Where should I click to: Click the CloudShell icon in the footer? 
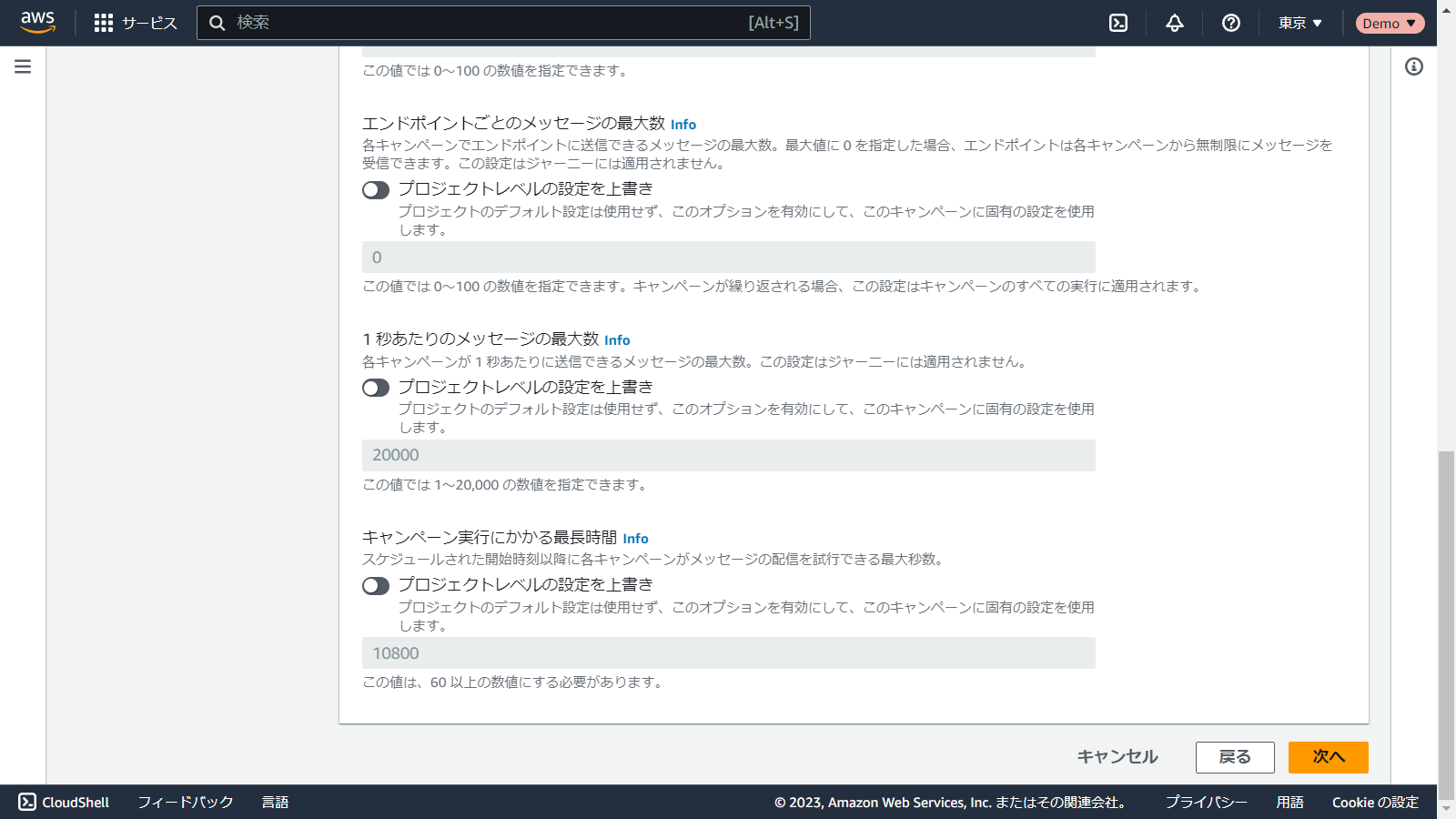click(x=27, y=802)
